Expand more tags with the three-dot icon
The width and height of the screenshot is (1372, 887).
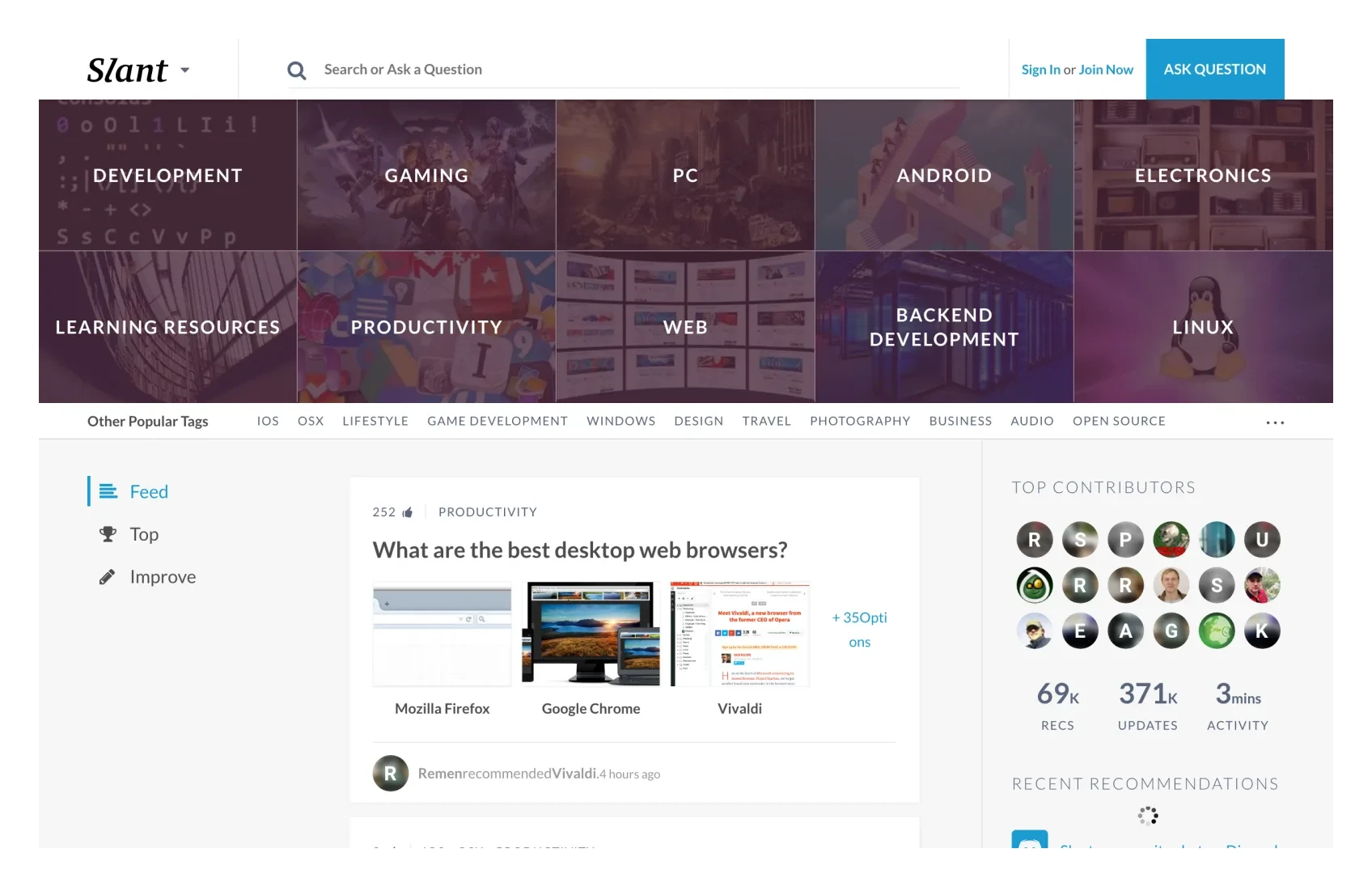[x=1275, y=422]
